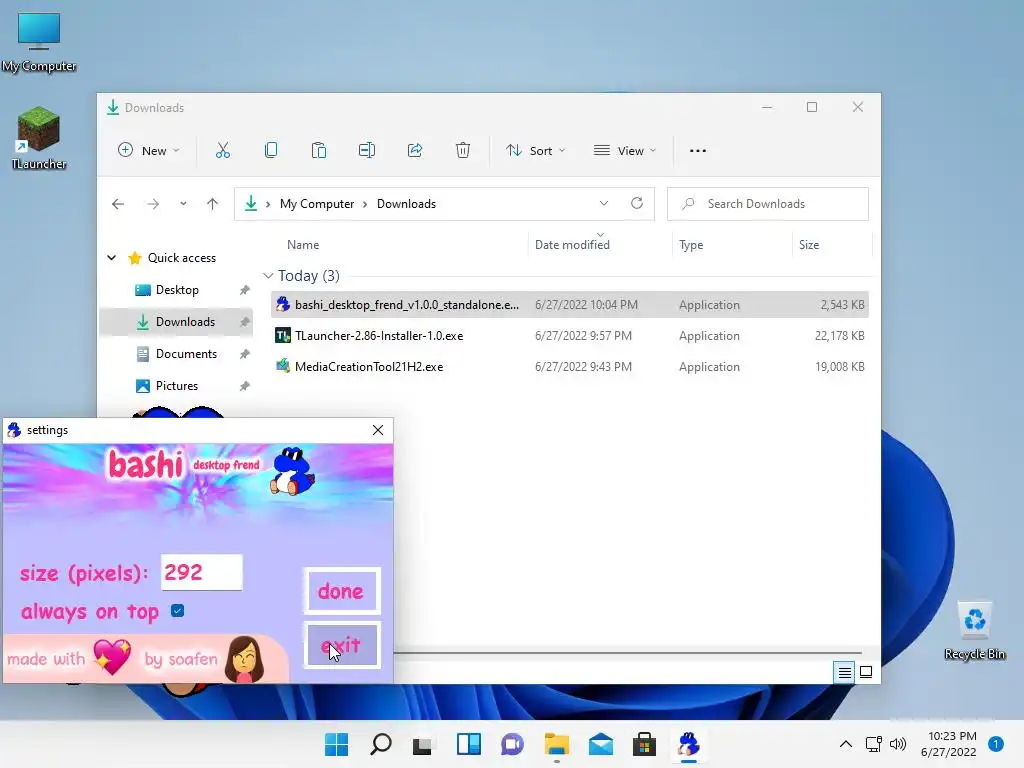Click the Cut scissors icon in toolbar
Image resolution: width=1024 pixels, height=768 pixels.
point(223,151)
